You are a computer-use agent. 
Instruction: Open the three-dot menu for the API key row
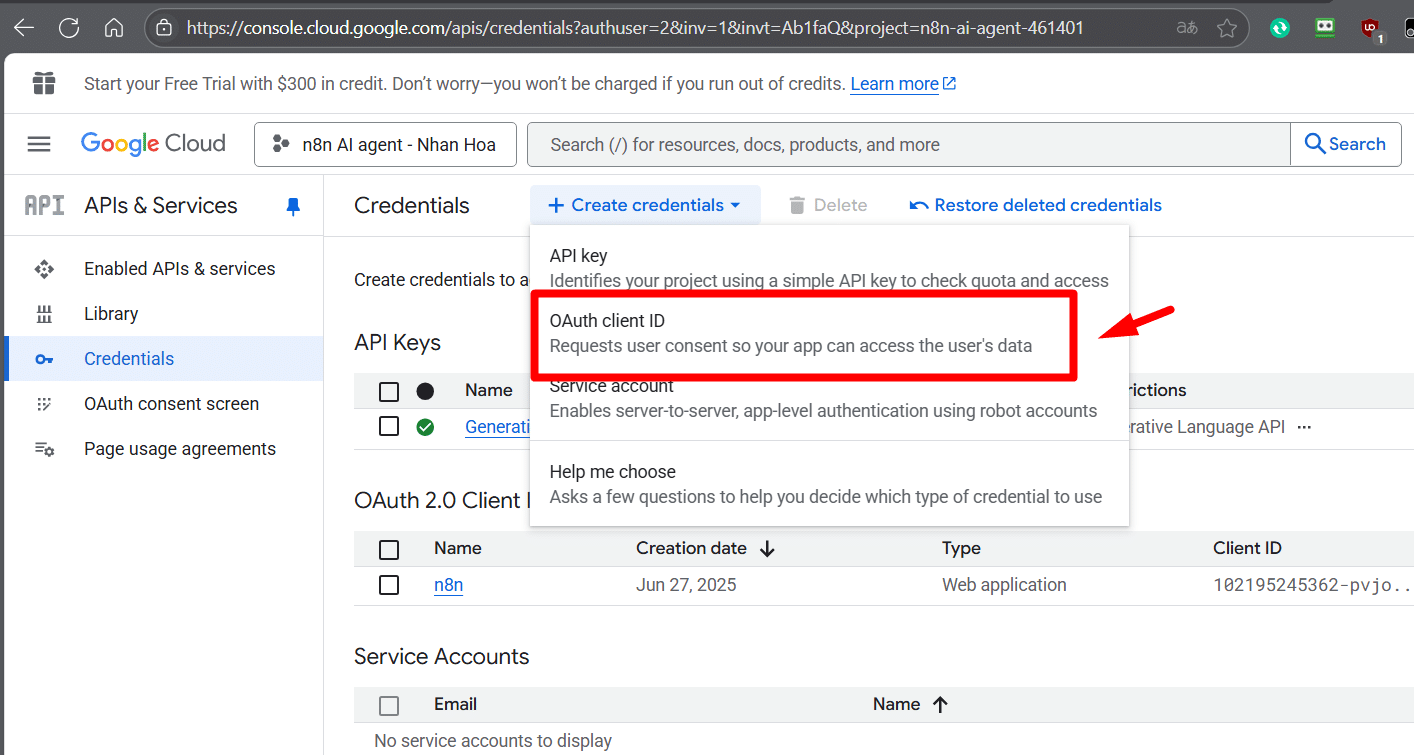click(x=1304, y=427)
